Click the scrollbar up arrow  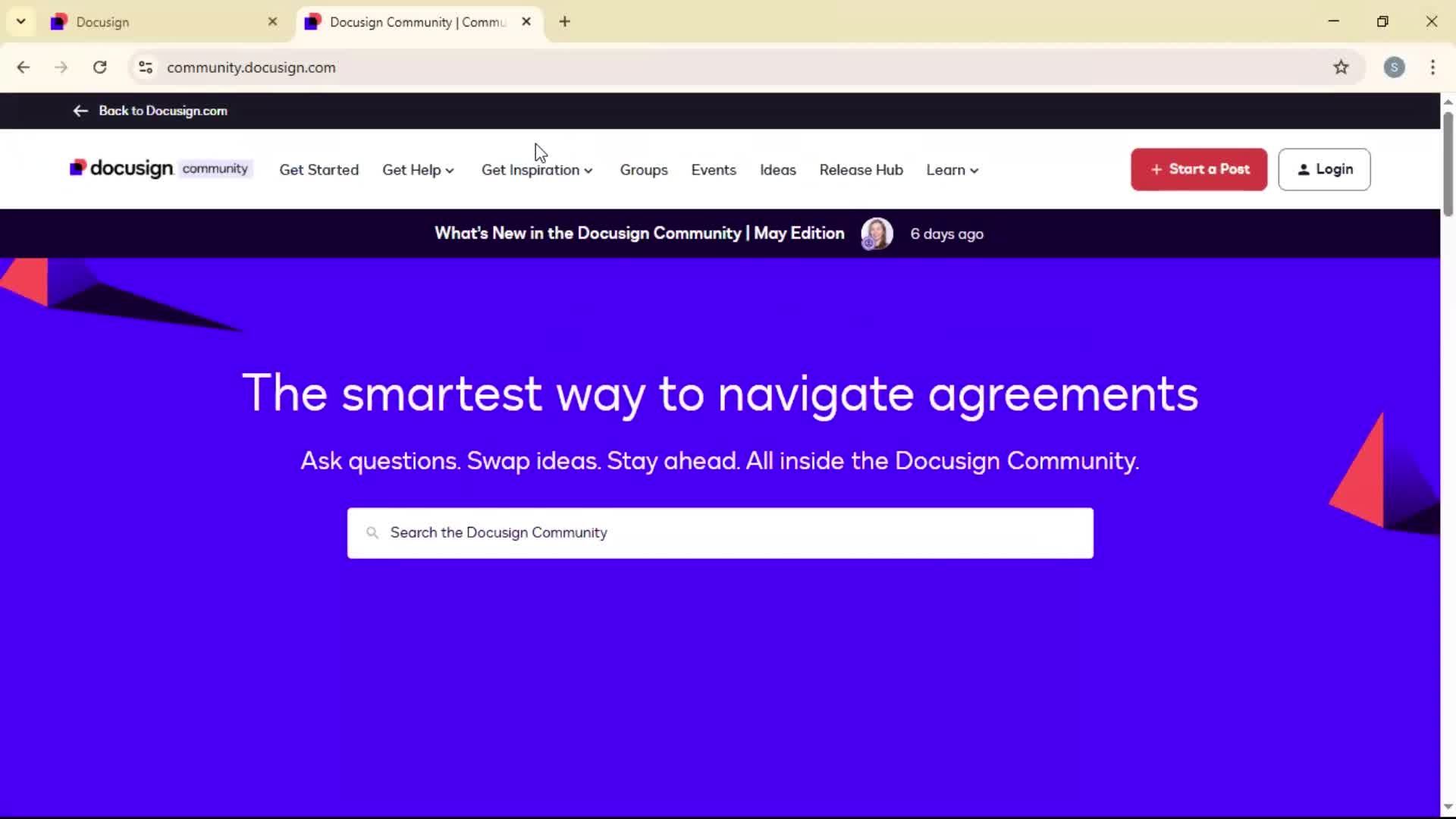1448,102
